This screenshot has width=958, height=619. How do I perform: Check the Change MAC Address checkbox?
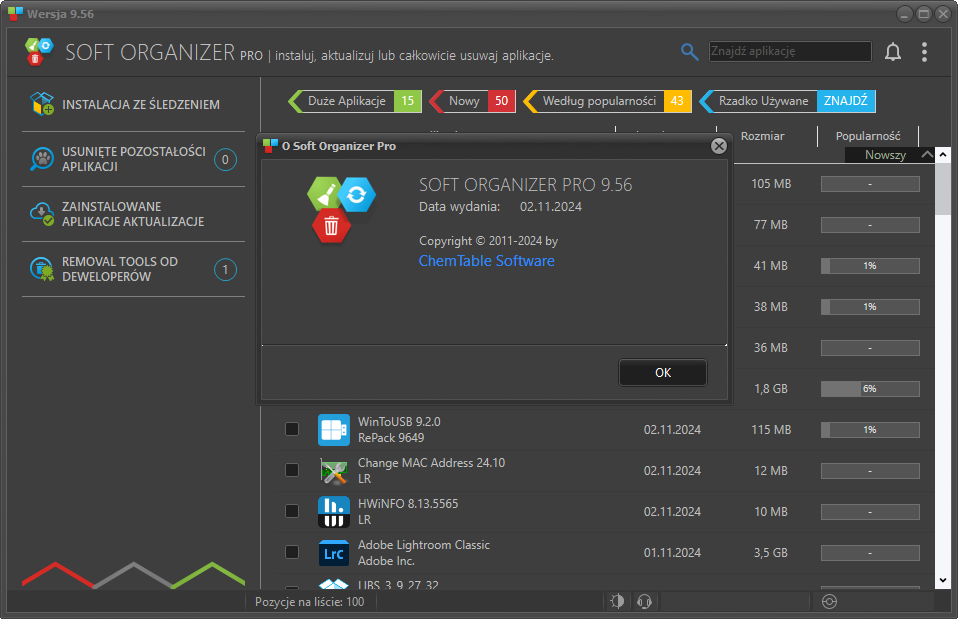[x=292, y=470]
